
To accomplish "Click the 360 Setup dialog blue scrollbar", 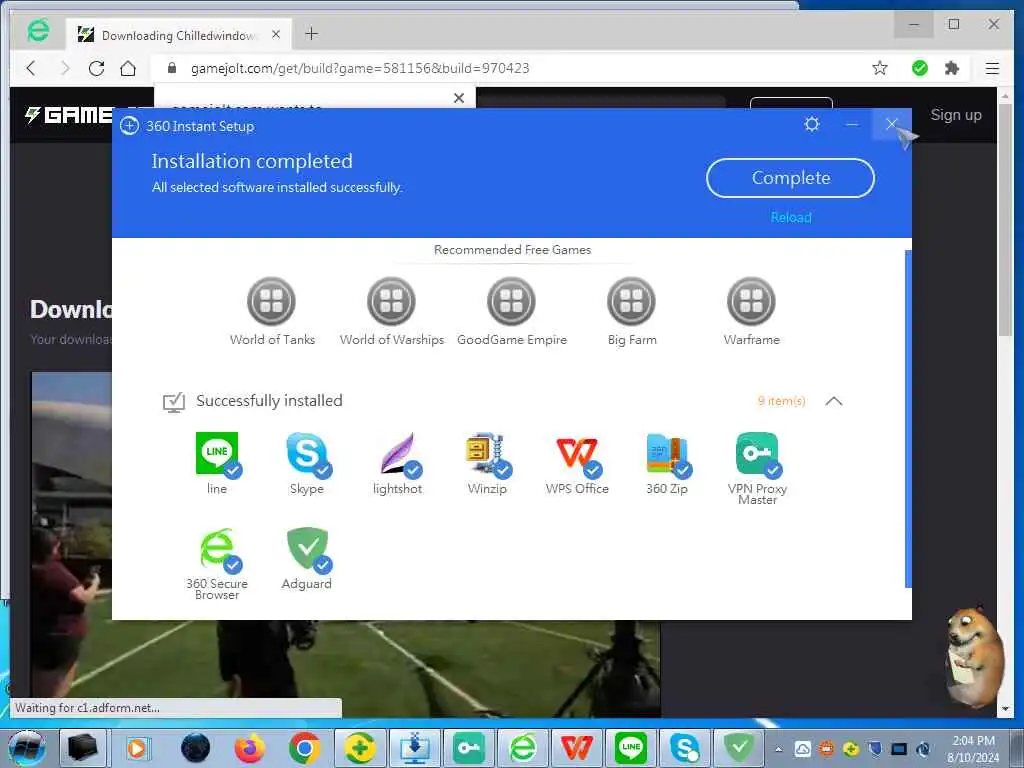I will pyautogui.click(x=908, y=418).
